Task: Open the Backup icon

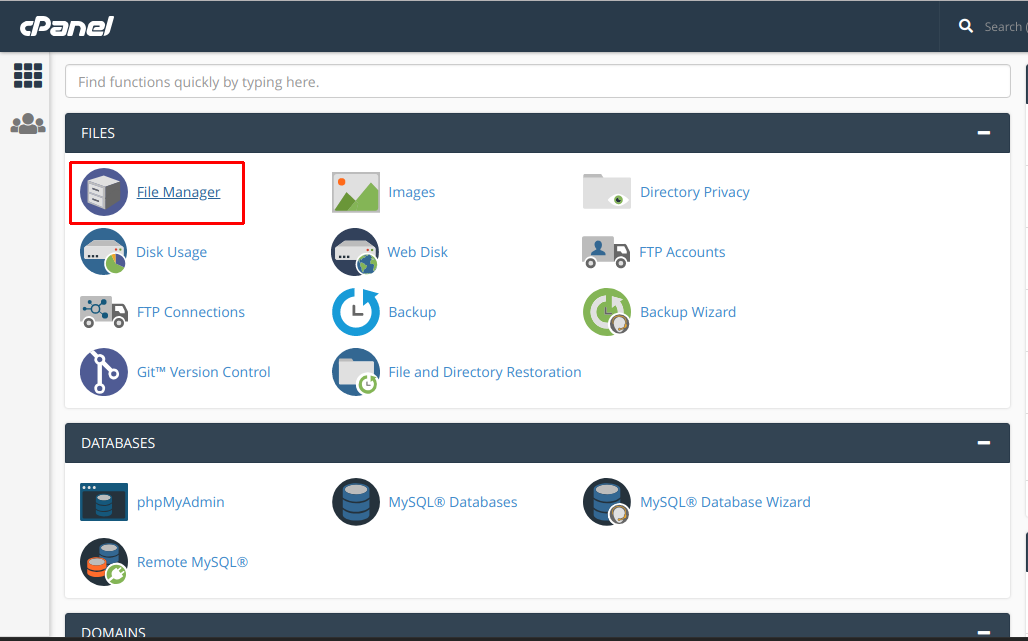Action: (354, 311)
